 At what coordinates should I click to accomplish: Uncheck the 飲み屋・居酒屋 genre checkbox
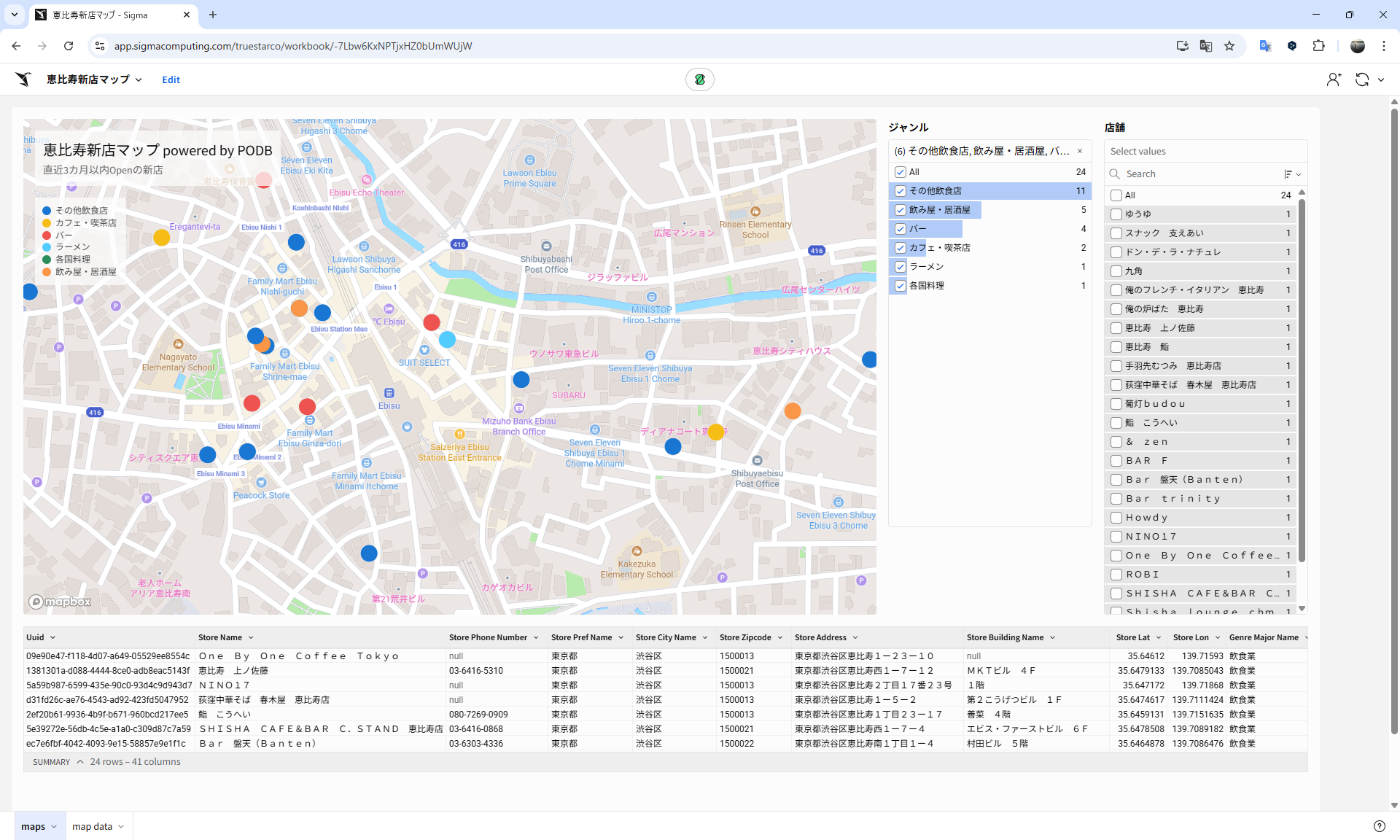[900, 210]
